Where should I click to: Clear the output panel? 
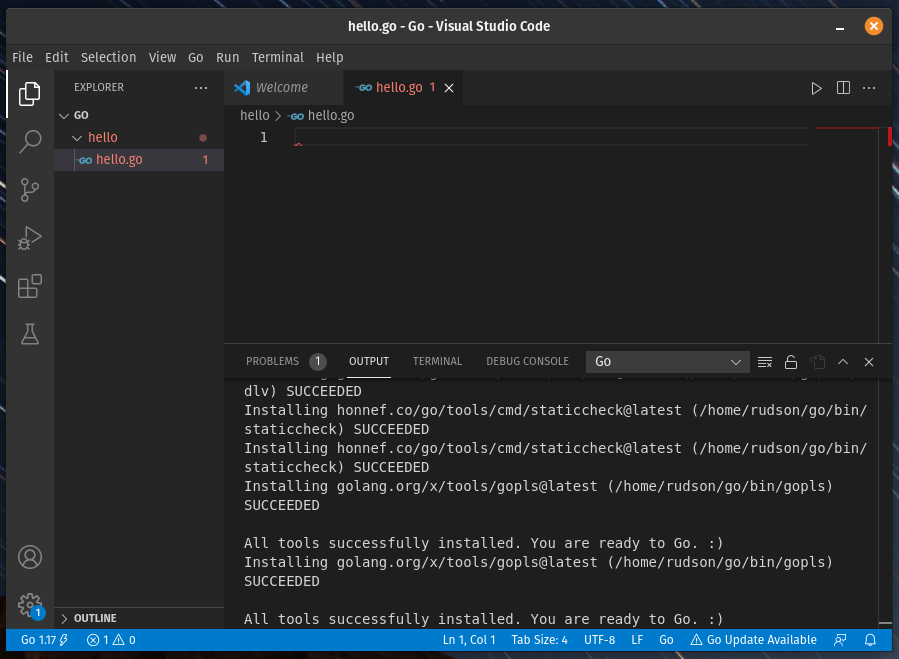764,362
